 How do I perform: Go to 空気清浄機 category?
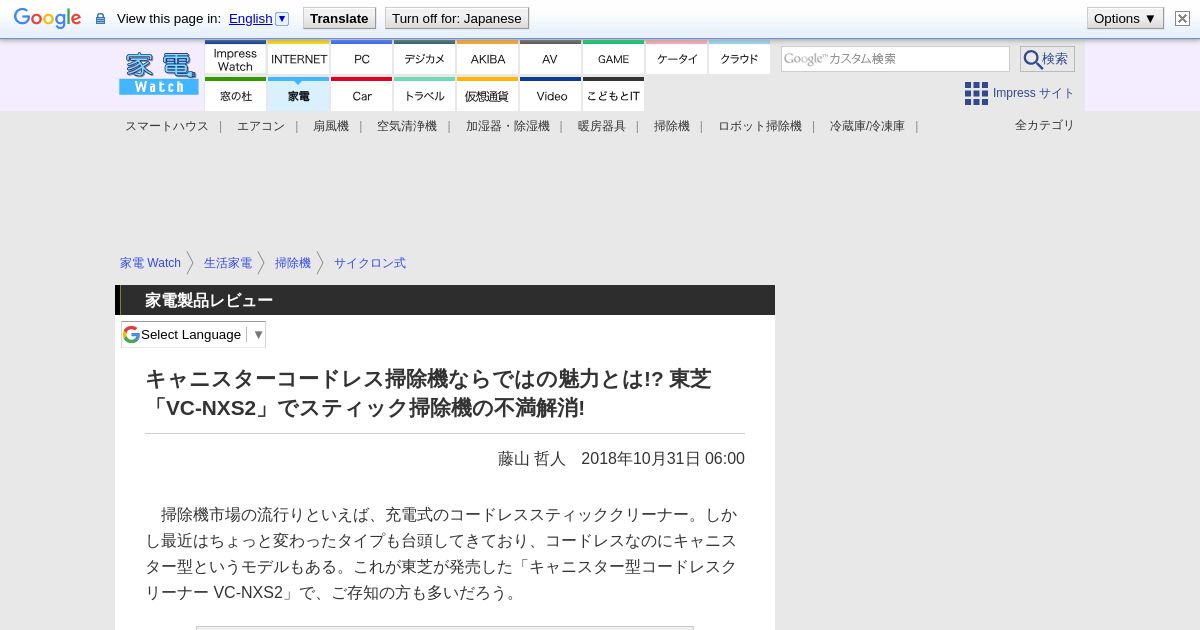407,126
